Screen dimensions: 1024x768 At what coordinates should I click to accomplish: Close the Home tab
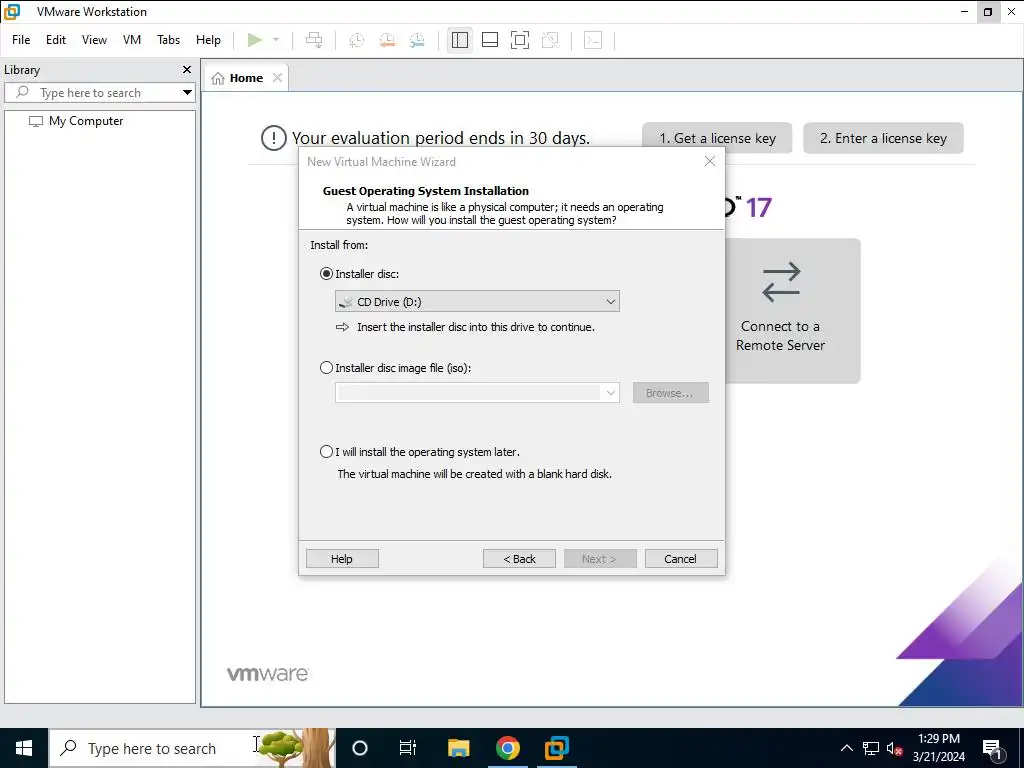coord(278,78)
